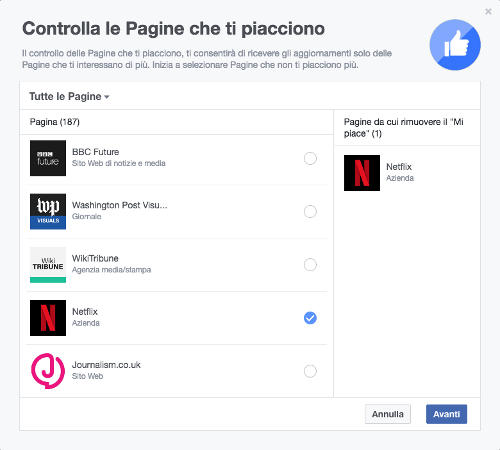Uncheck the Netflix selection checkmark
Viewport: 500px width, 450px height.
pos(310,318)
